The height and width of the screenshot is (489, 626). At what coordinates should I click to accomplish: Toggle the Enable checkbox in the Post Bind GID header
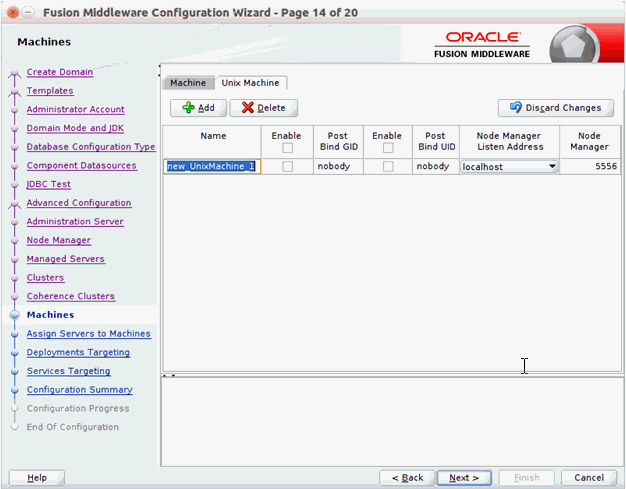[287, 148]
